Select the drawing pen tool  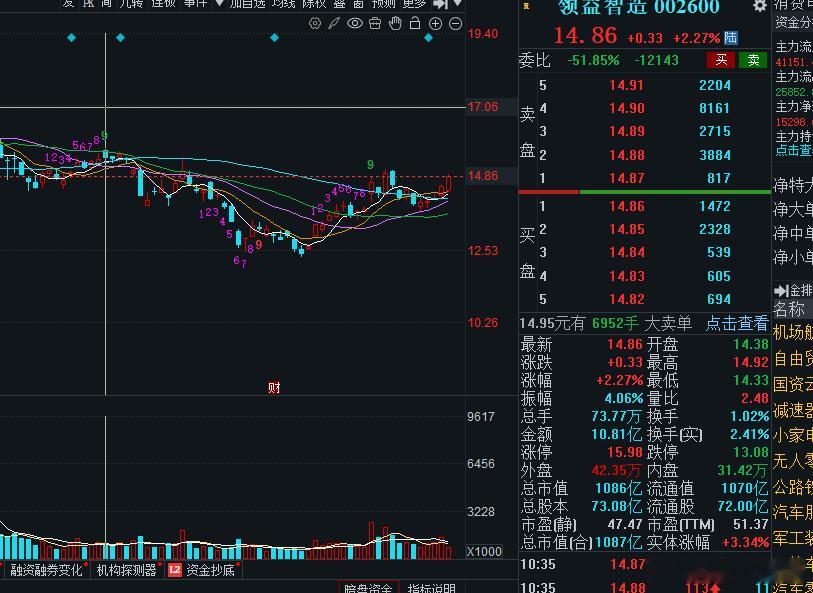tap(334, 23)
